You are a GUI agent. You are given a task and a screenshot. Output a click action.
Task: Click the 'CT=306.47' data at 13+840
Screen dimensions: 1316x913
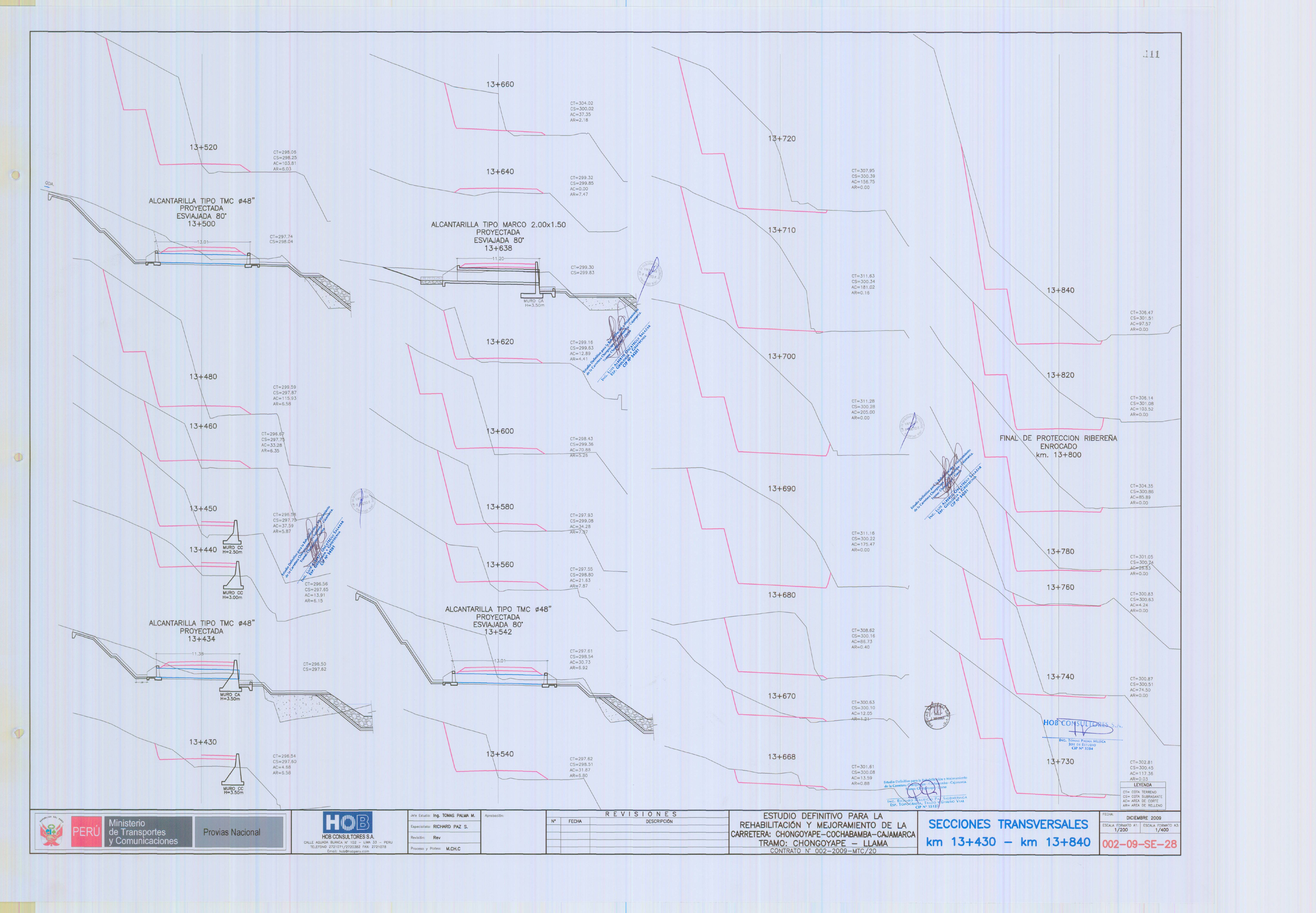[x=1142, y=313]
